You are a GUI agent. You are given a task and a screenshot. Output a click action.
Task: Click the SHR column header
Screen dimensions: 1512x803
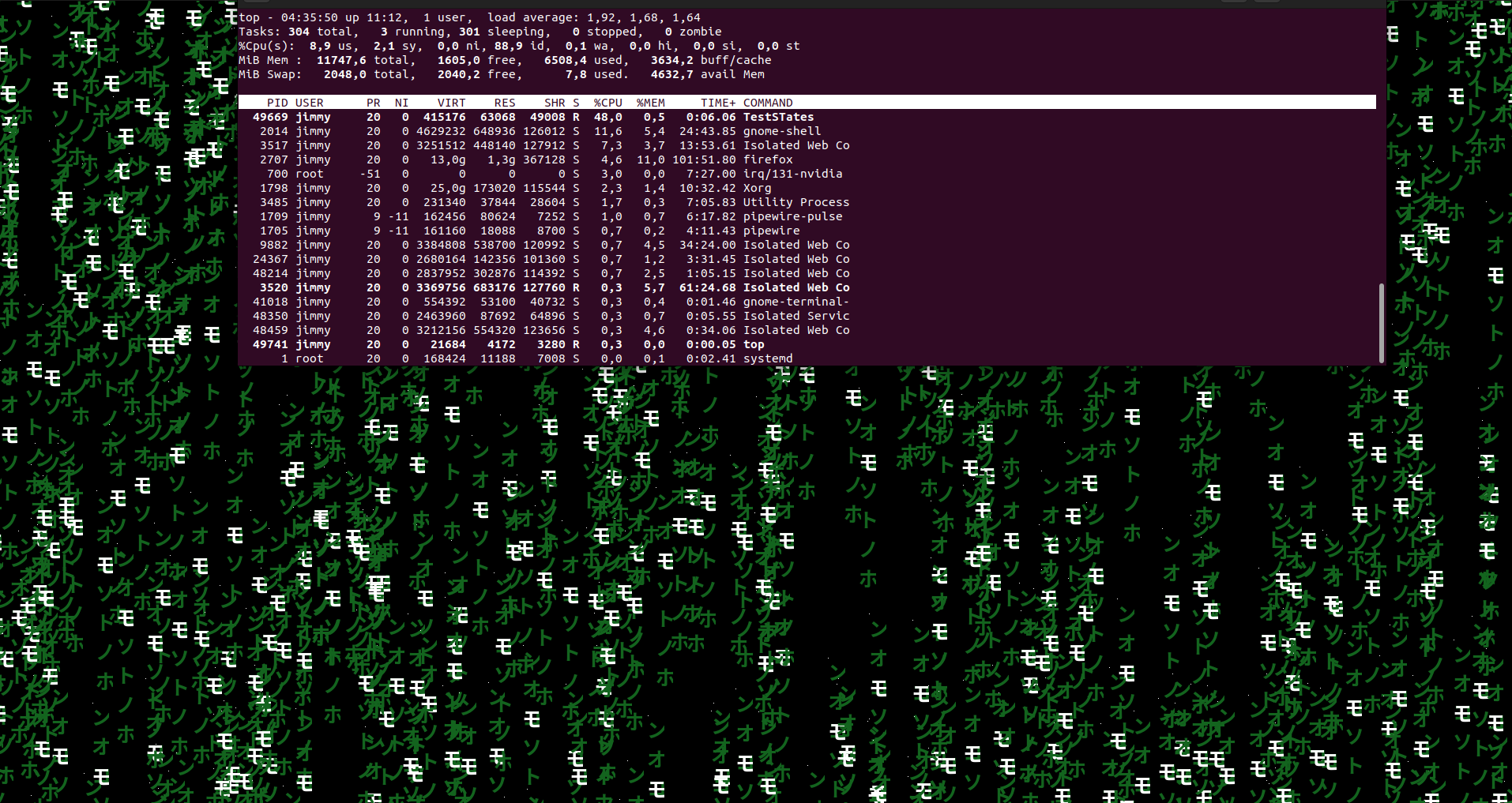point(555,103)
